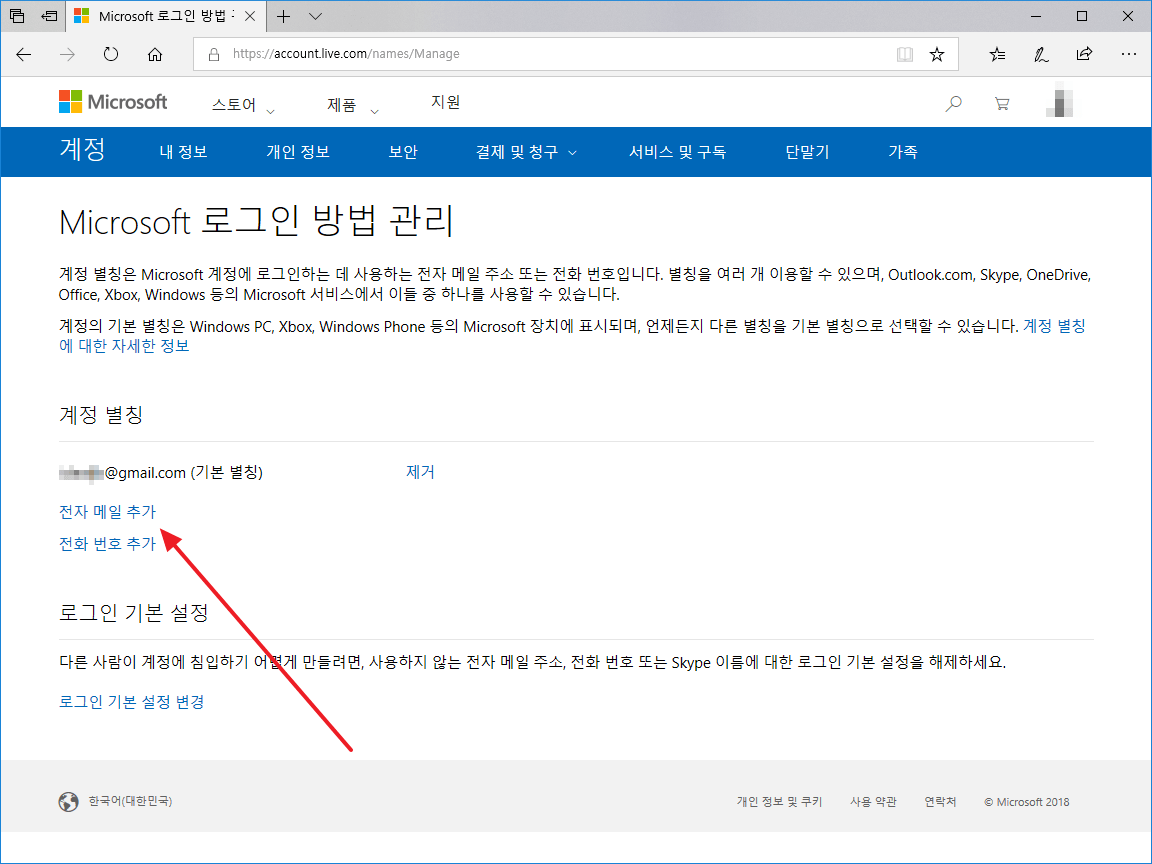
Task: Change language via 한국어(대한민국) link
Action: pyautogui.click(x=130, y=801)
